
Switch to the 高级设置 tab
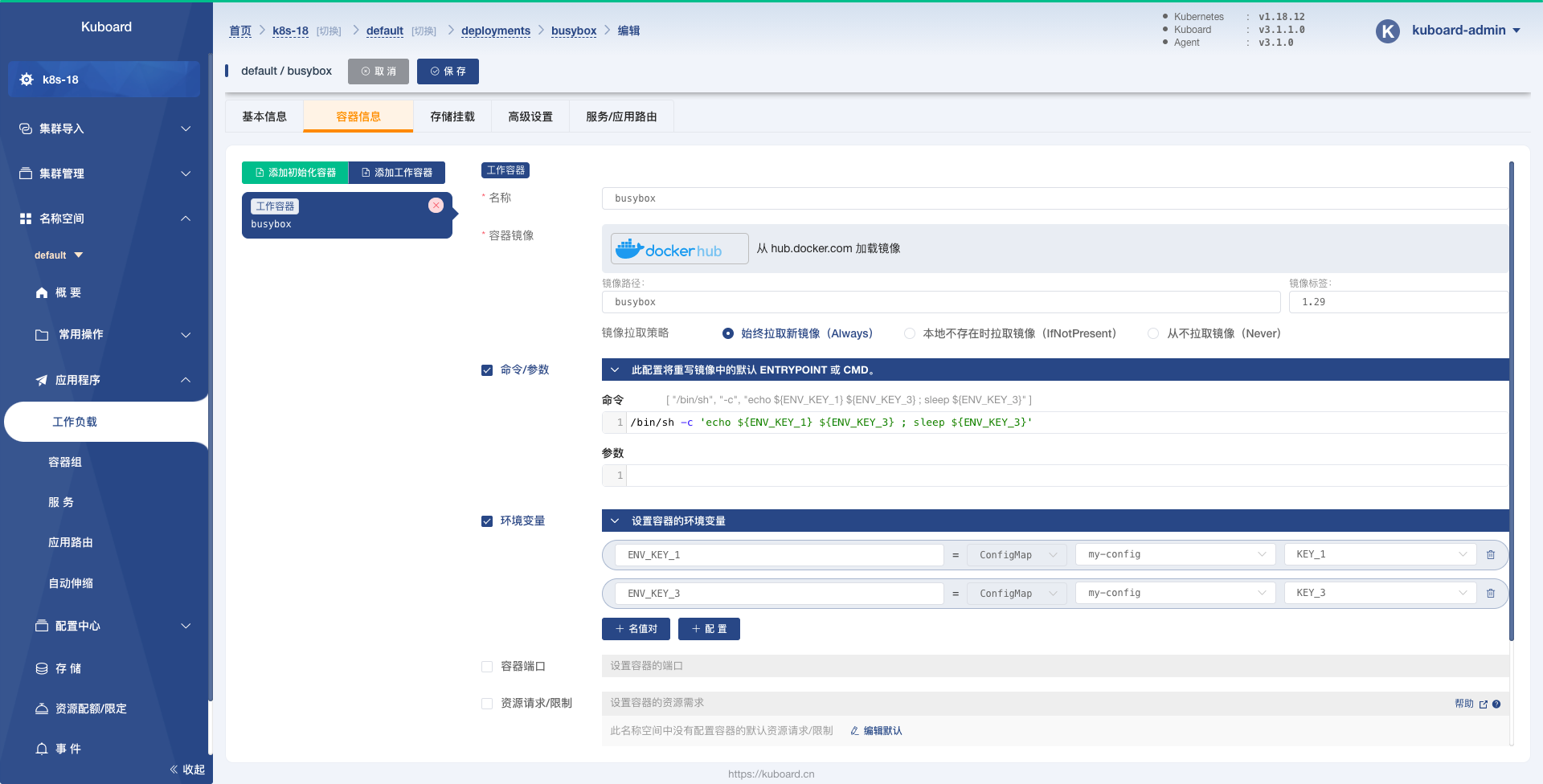coord(530,116)
